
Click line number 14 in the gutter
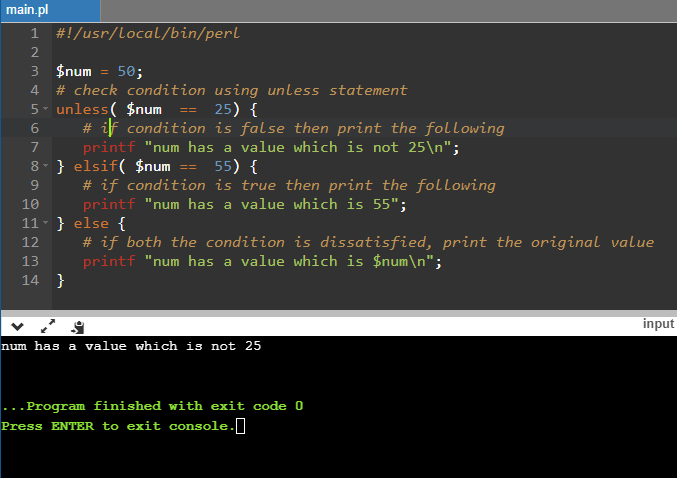pos(30,280)
